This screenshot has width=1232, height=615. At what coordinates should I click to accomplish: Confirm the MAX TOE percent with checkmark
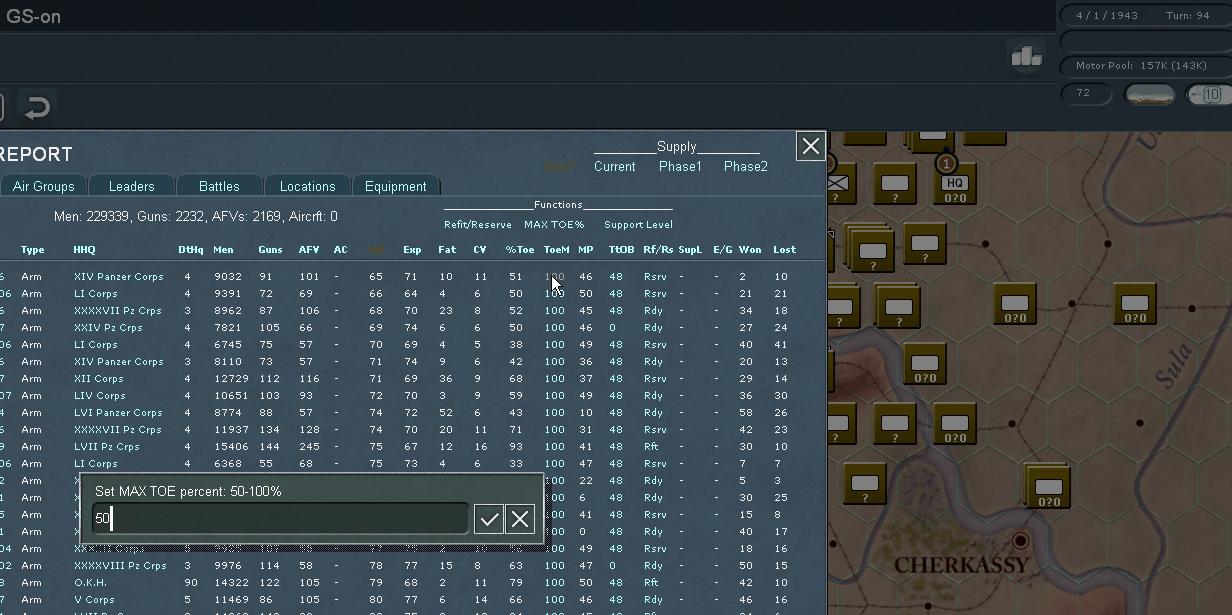click(x=489, y=519)
